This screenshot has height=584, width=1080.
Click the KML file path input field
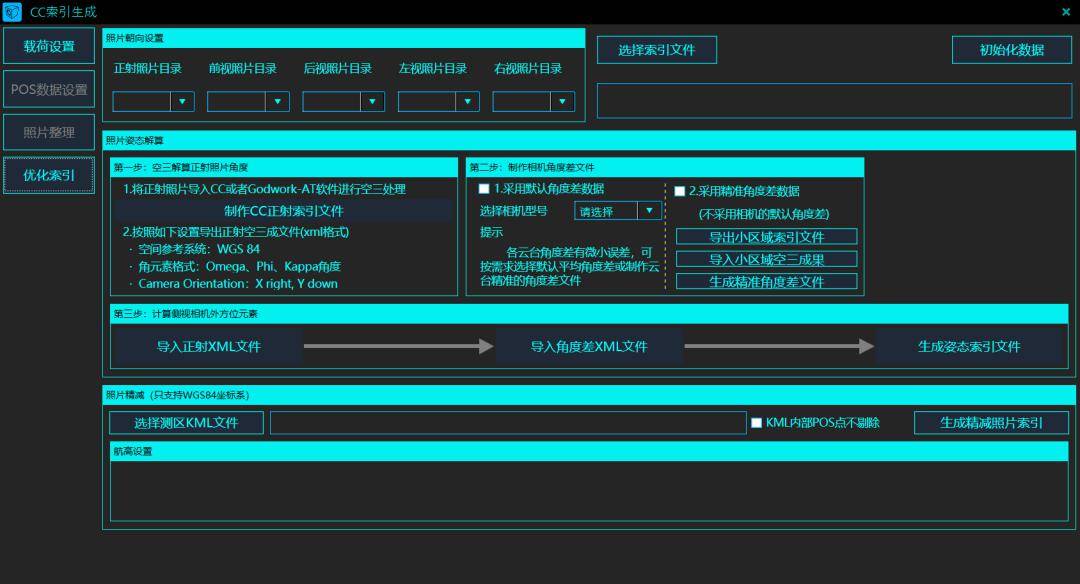(508, 423)
